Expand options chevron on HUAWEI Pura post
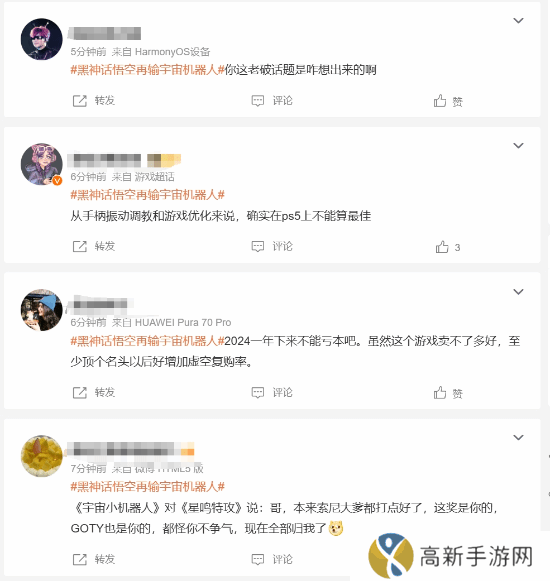Screen dimensions: 550x581 (x=518, y=292)
